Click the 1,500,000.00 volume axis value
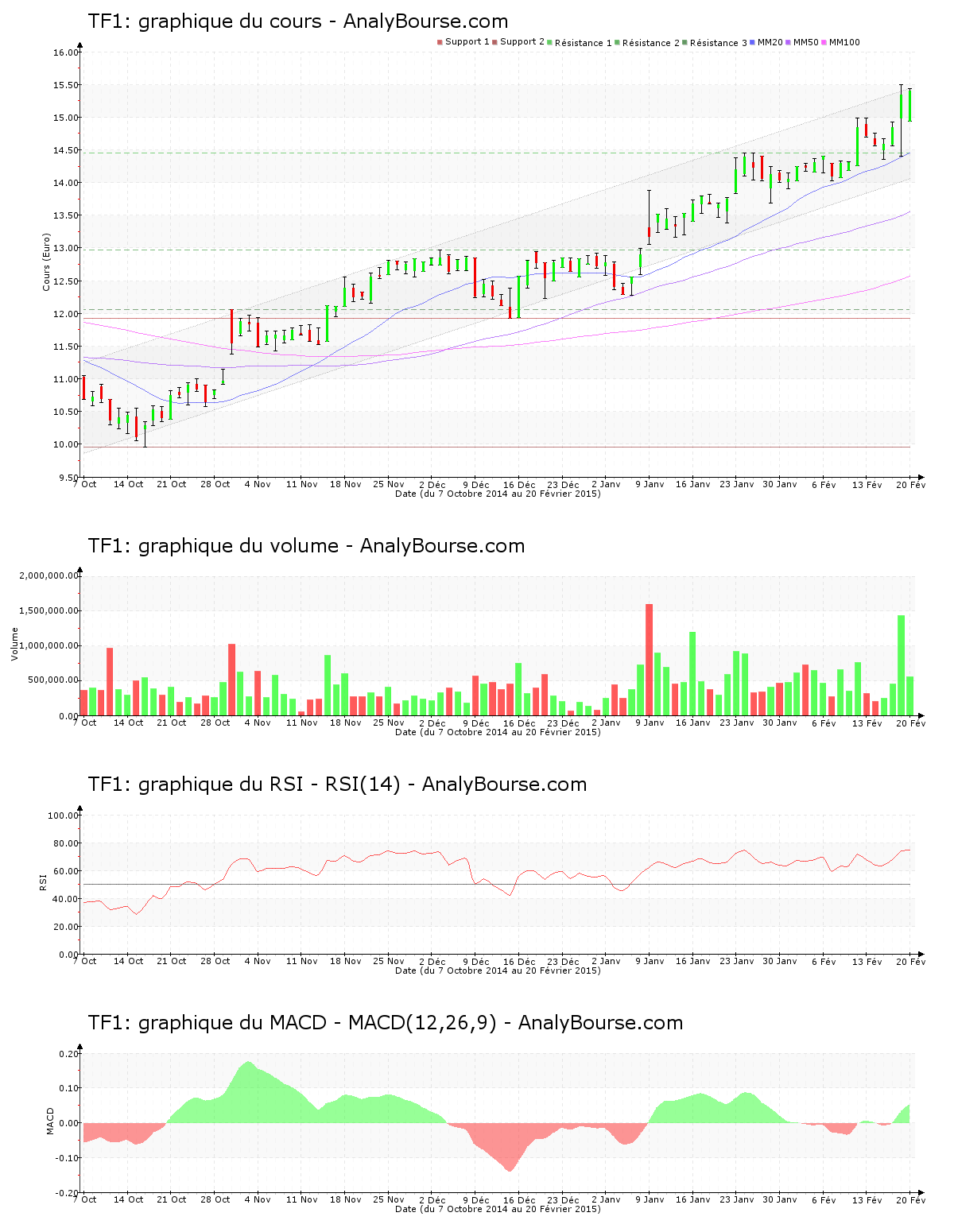Screen dimensions: 954x1232 click(x=48, y=610)
